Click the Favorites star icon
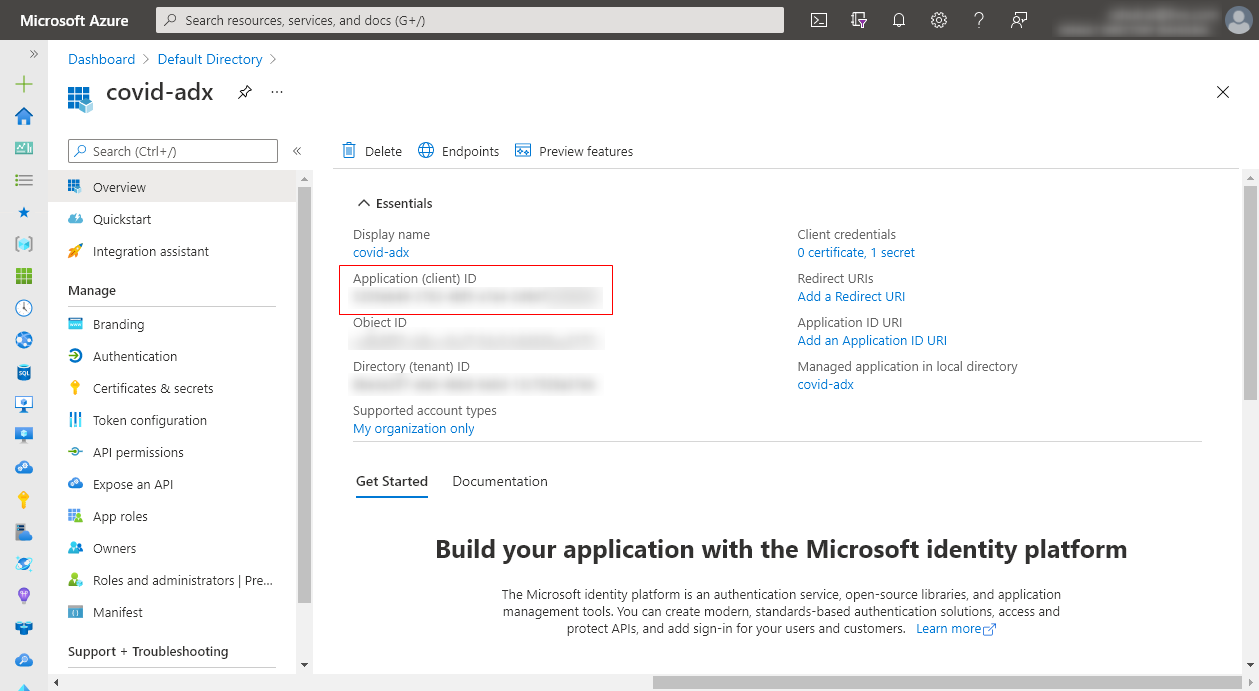Image resolution: width=1259 pixels, height=691 pixels. coord(24,212)
